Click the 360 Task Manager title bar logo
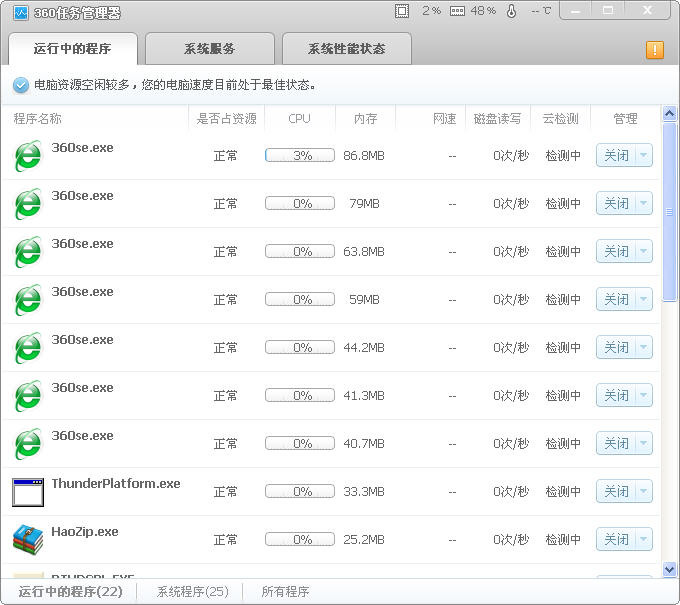Screen dimensions: 680x605 tap(20, 11)
